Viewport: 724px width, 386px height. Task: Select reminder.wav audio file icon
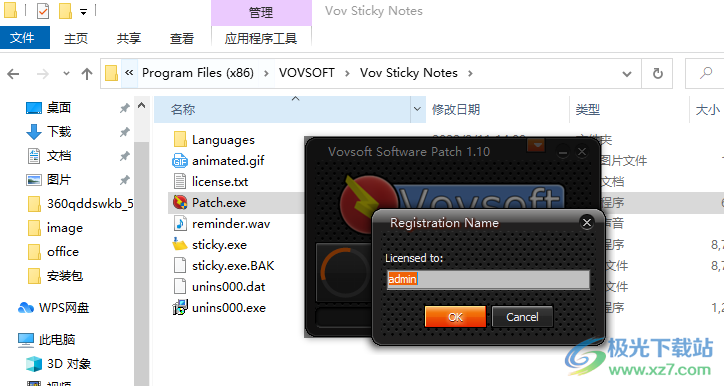180,223
